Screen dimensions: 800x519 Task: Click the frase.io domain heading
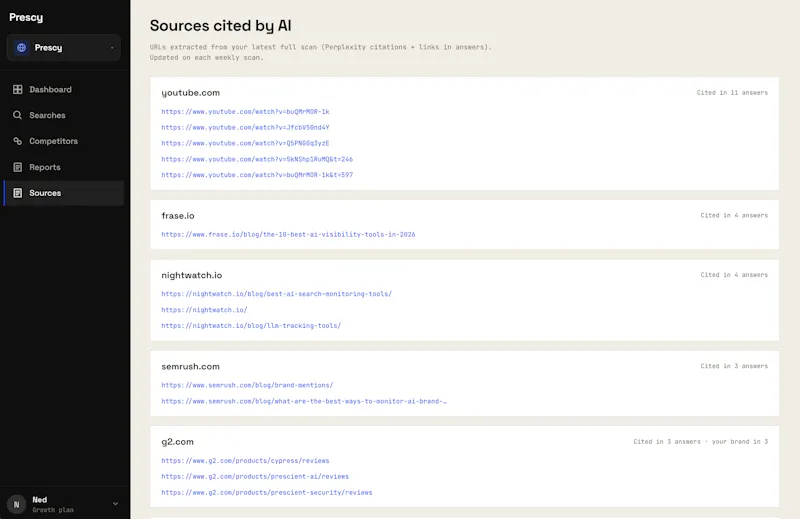[178, 216]
